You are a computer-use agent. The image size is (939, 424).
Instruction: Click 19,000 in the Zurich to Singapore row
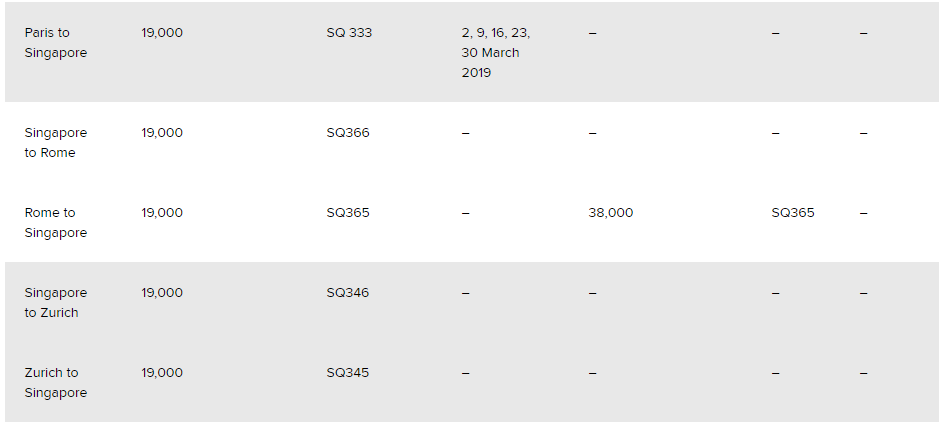162,373
